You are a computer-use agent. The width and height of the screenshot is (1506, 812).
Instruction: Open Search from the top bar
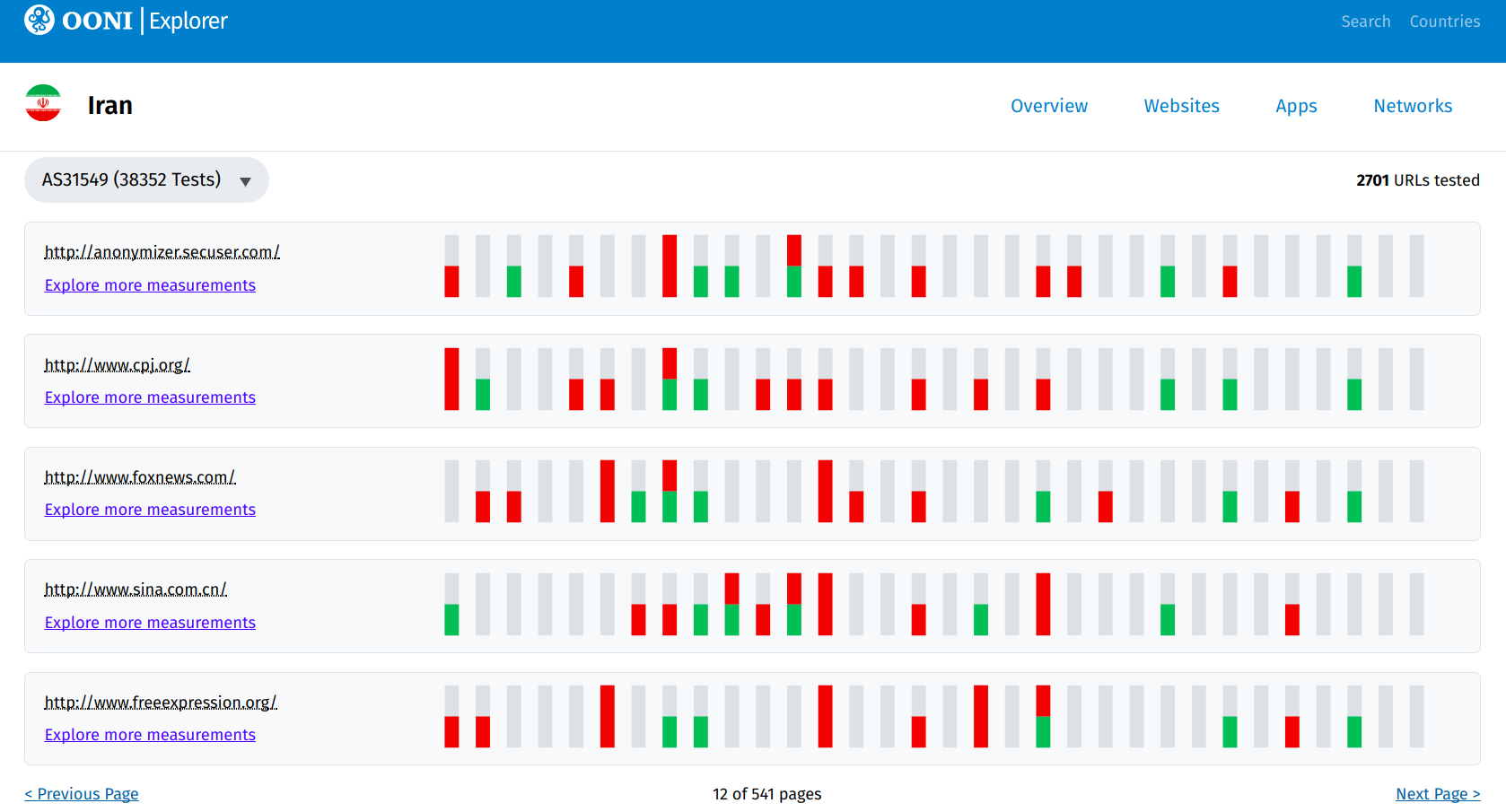[1365, 21]
